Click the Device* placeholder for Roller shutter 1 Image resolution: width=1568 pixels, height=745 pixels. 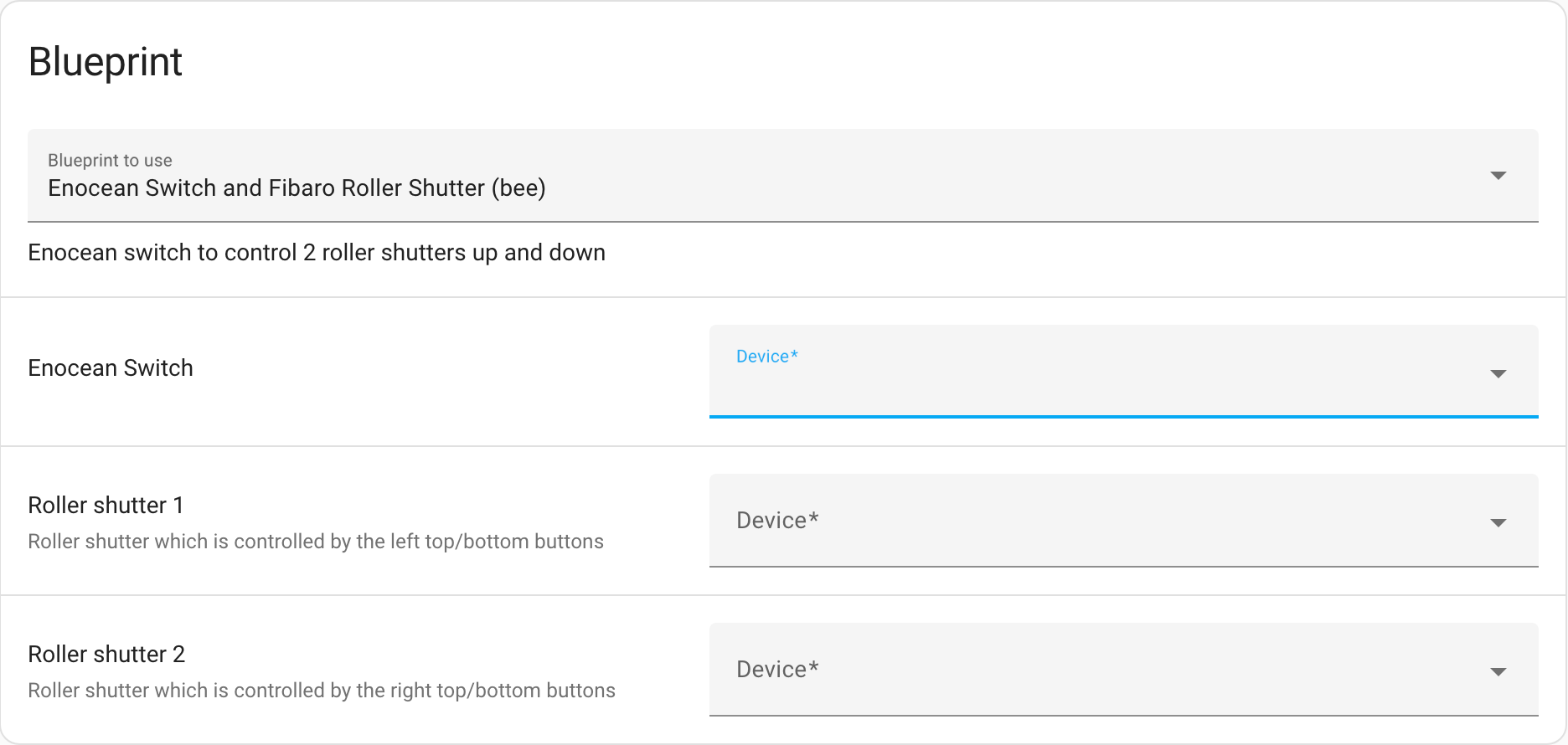(777, 521)
